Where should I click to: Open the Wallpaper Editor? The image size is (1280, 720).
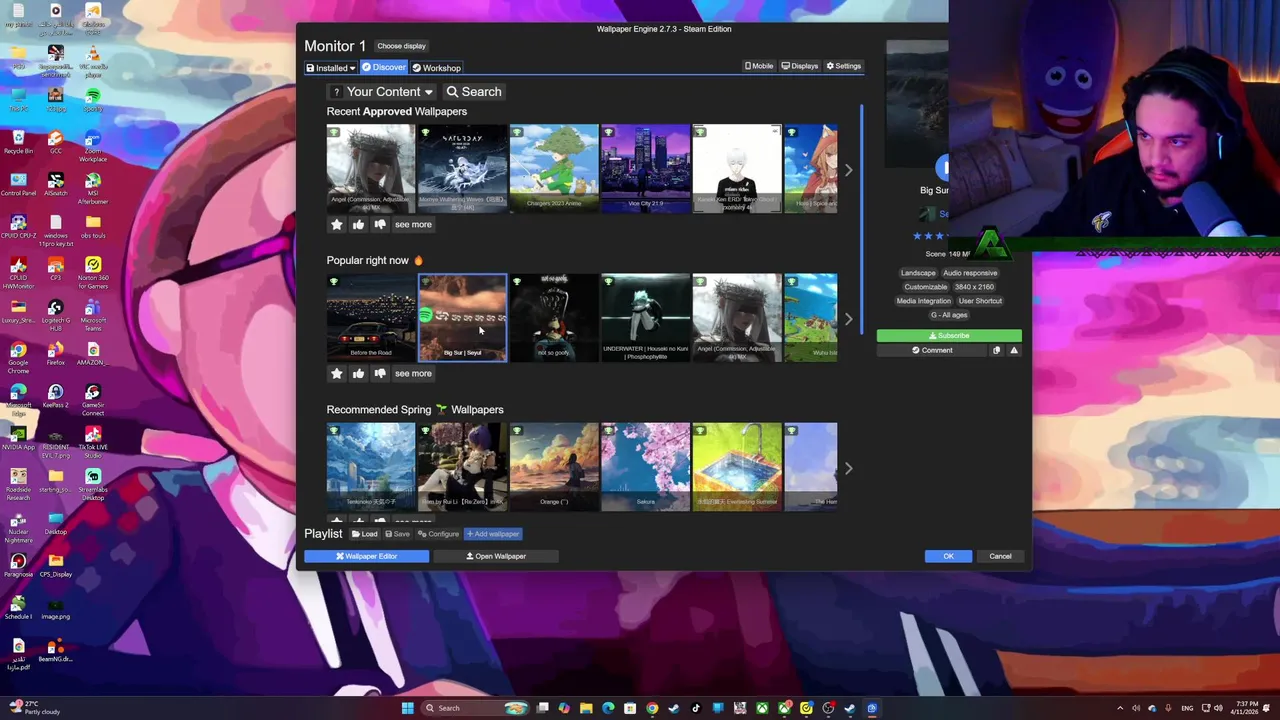coord(366,556)
